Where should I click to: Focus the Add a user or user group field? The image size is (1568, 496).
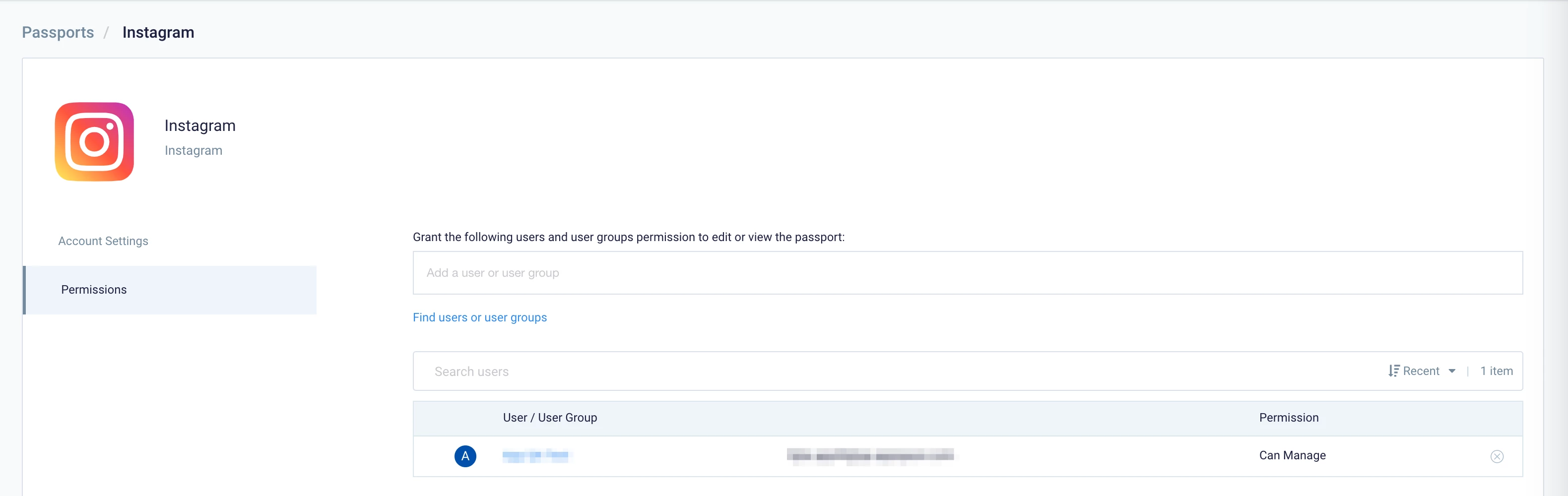(x=967, y=273)
